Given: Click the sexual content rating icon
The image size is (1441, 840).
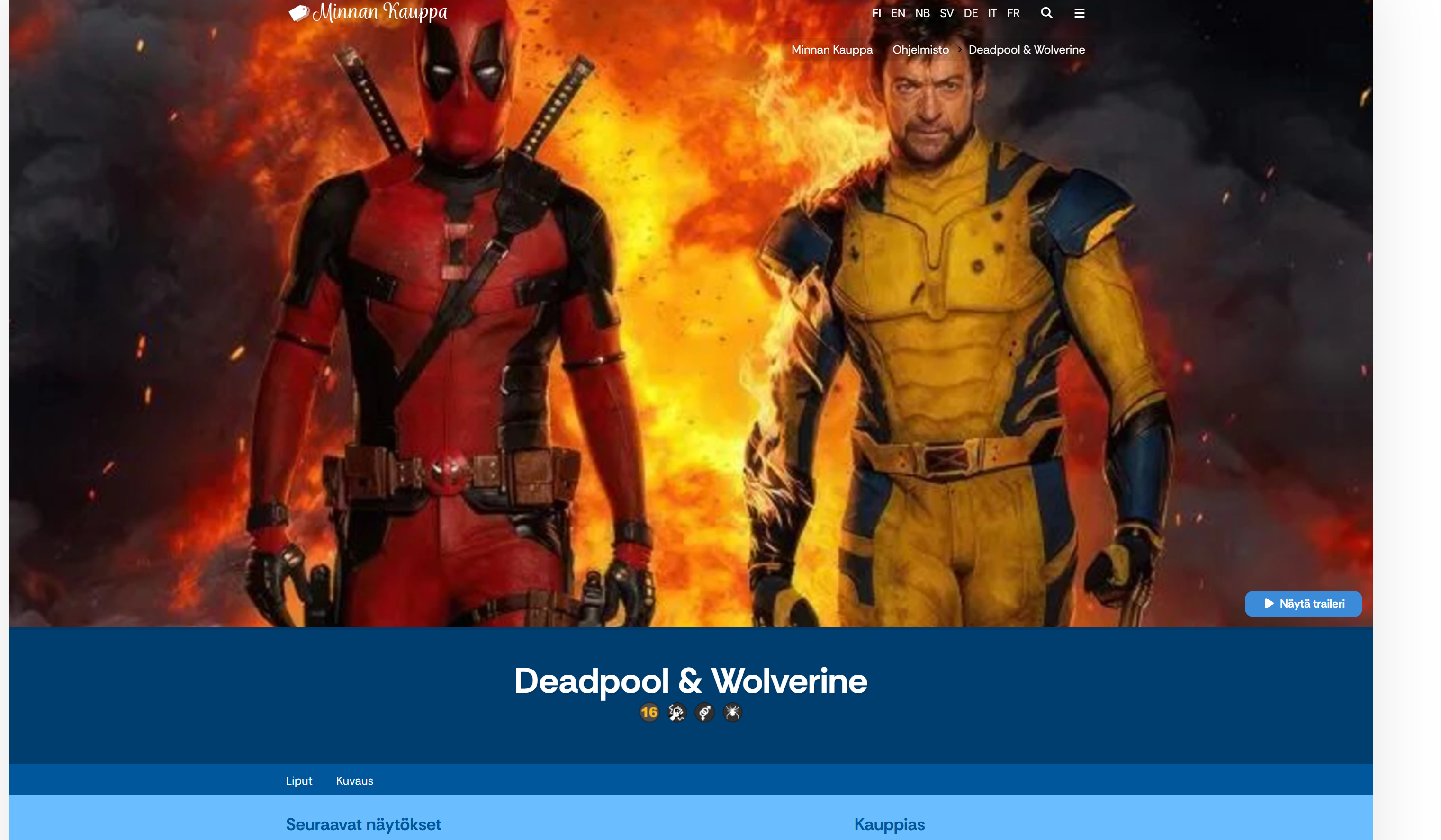Looking at the screenshot, I should (704, 713).
